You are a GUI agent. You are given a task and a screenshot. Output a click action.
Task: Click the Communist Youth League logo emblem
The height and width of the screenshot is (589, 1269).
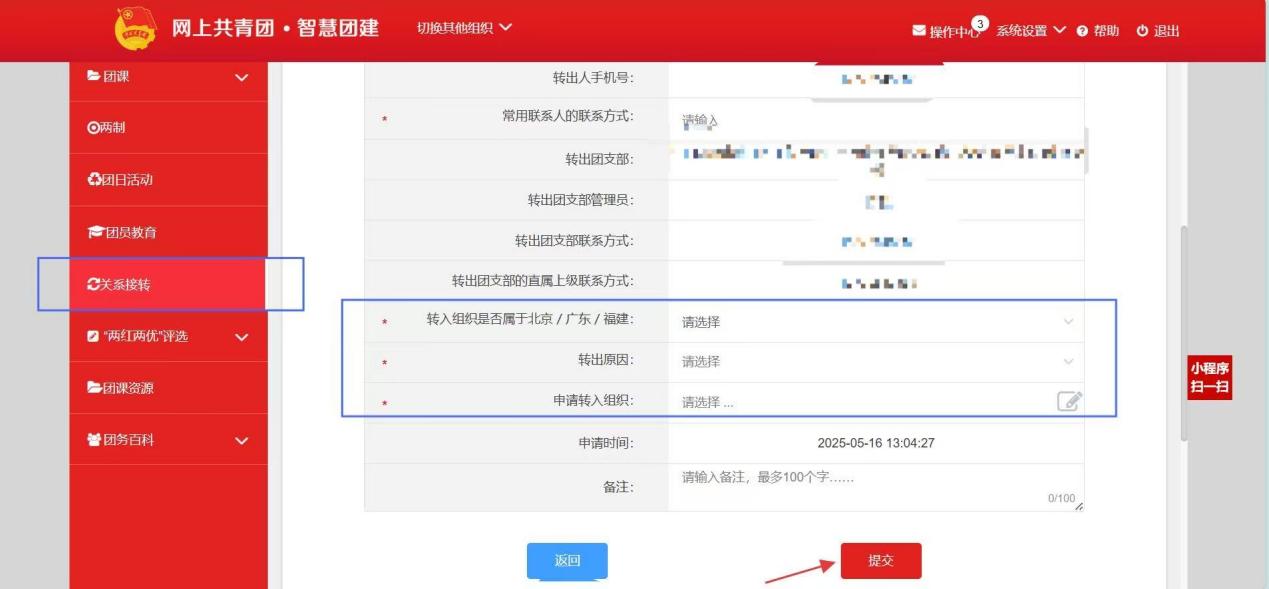[136, 30]
